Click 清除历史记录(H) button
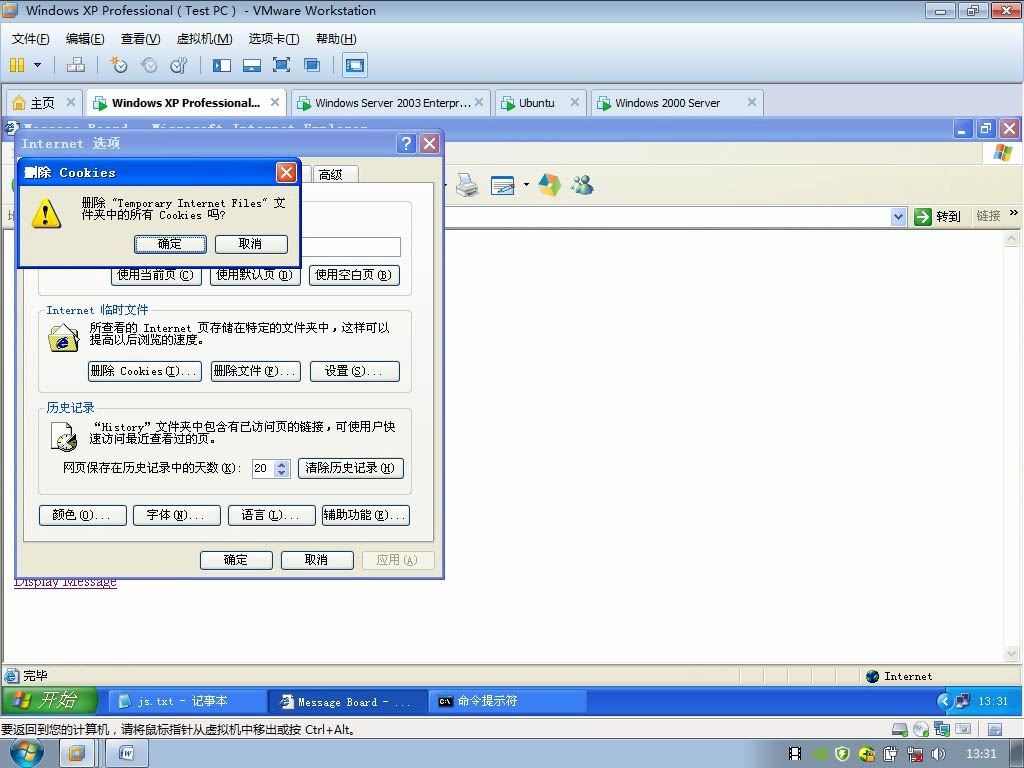 (351, 468)
